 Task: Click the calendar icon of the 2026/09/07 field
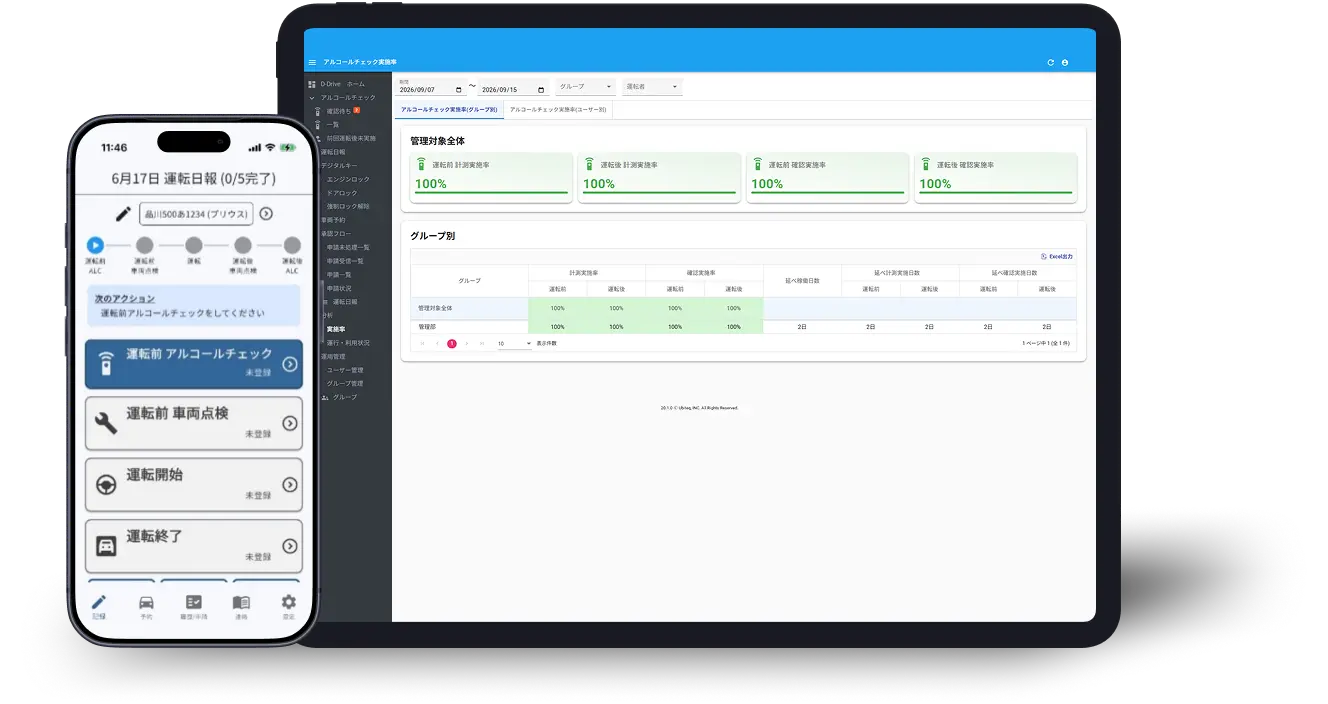[x=458, y=90]
